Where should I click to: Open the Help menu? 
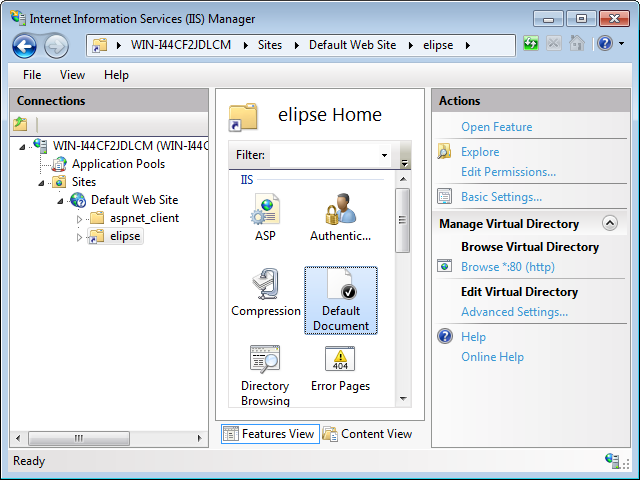(x=116, y=75)
